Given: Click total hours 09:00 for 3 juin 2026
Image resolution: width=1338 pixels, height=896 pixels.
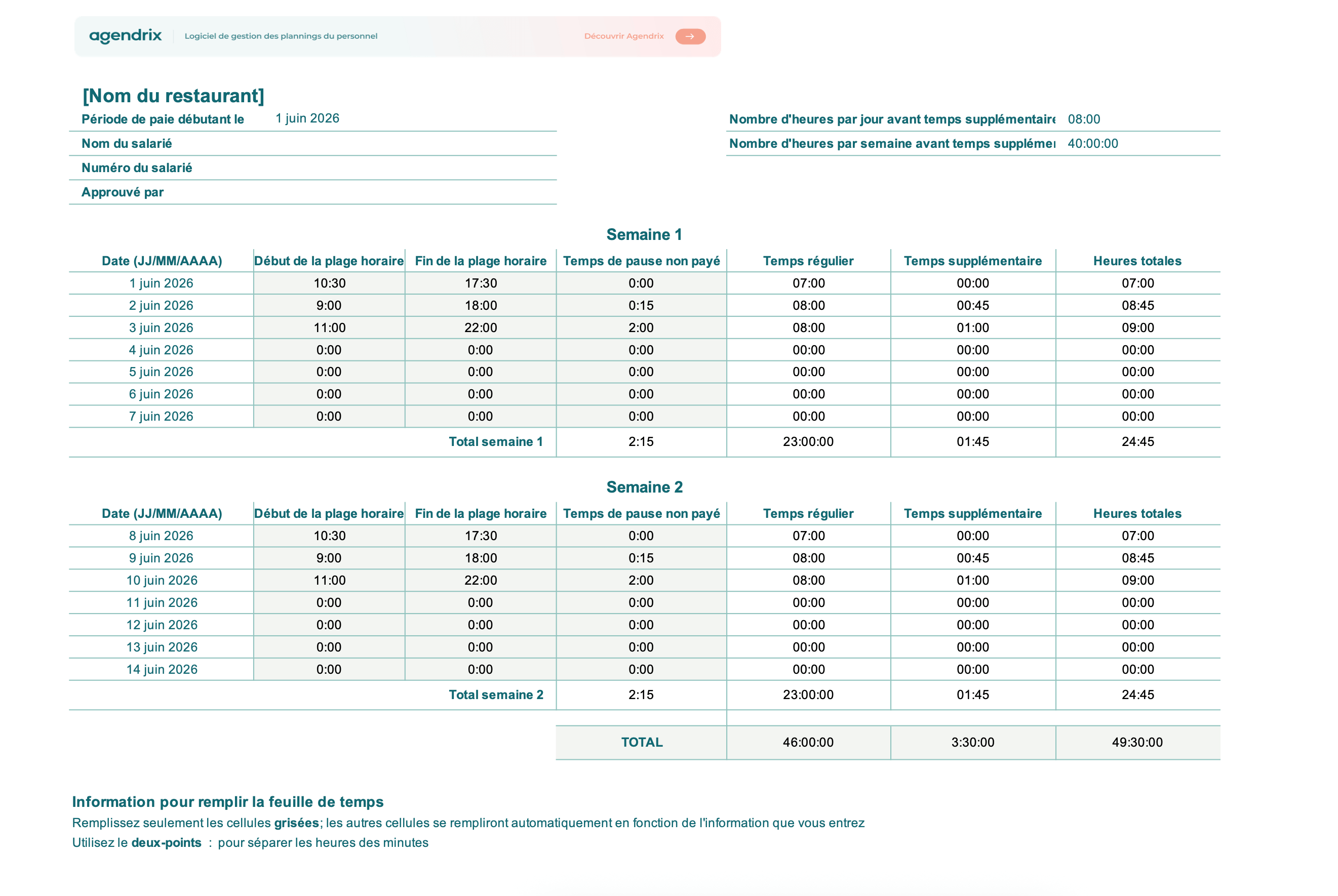Looking at the screenshot, I should coord(1137,328).
